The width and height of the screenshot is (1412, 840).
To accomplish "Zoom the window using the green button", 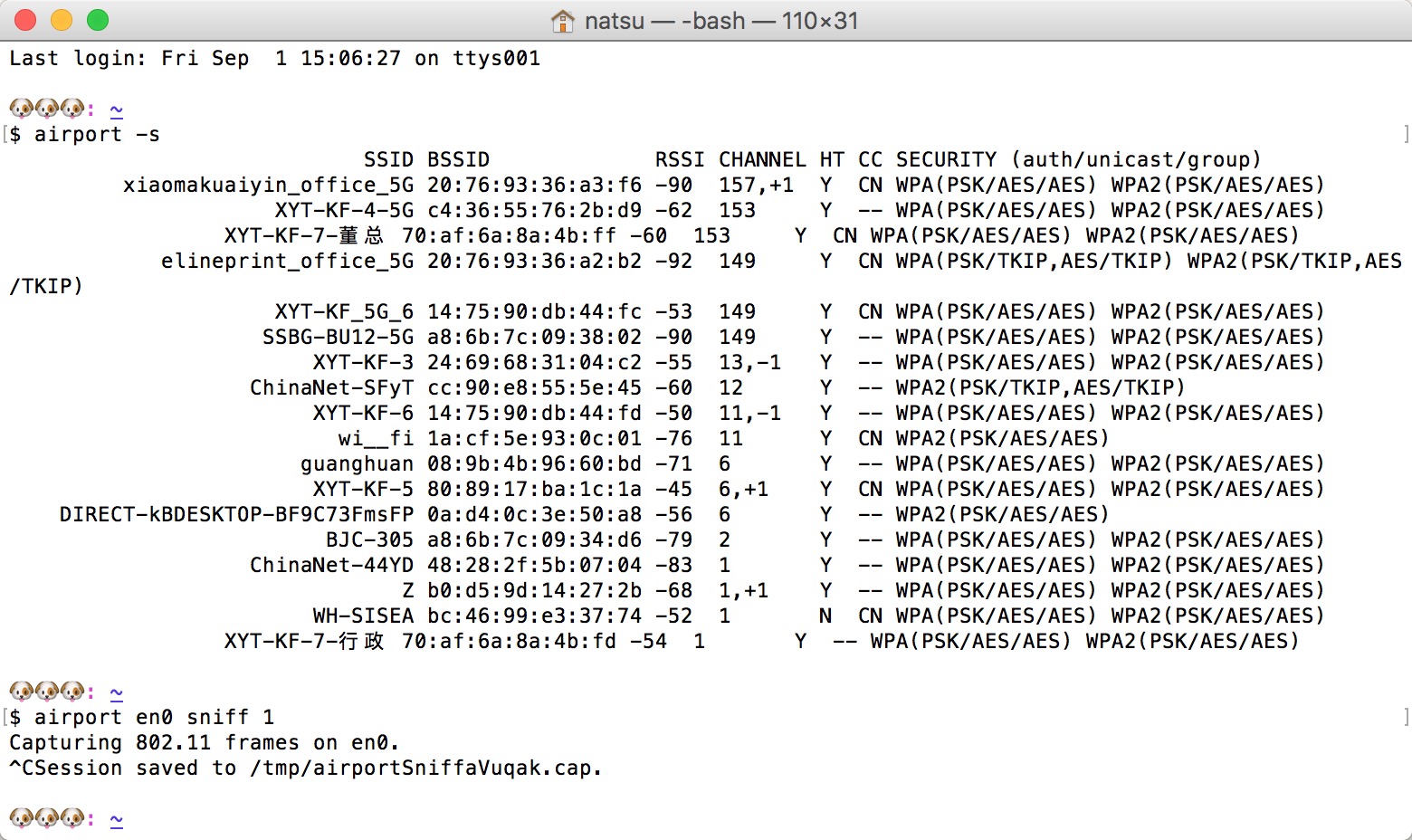I will tap(98, 20).
